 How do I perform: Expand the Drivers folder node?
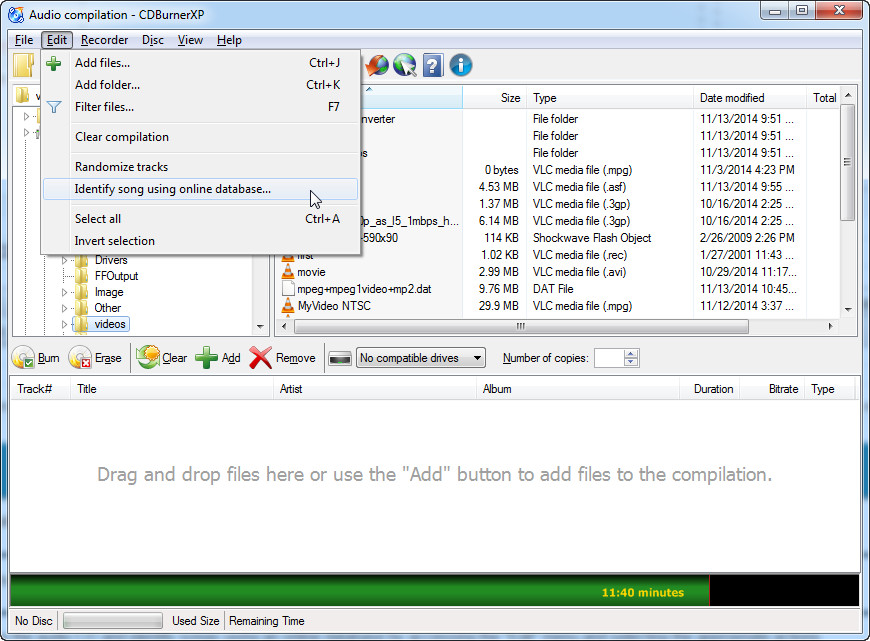coord(64,260)
